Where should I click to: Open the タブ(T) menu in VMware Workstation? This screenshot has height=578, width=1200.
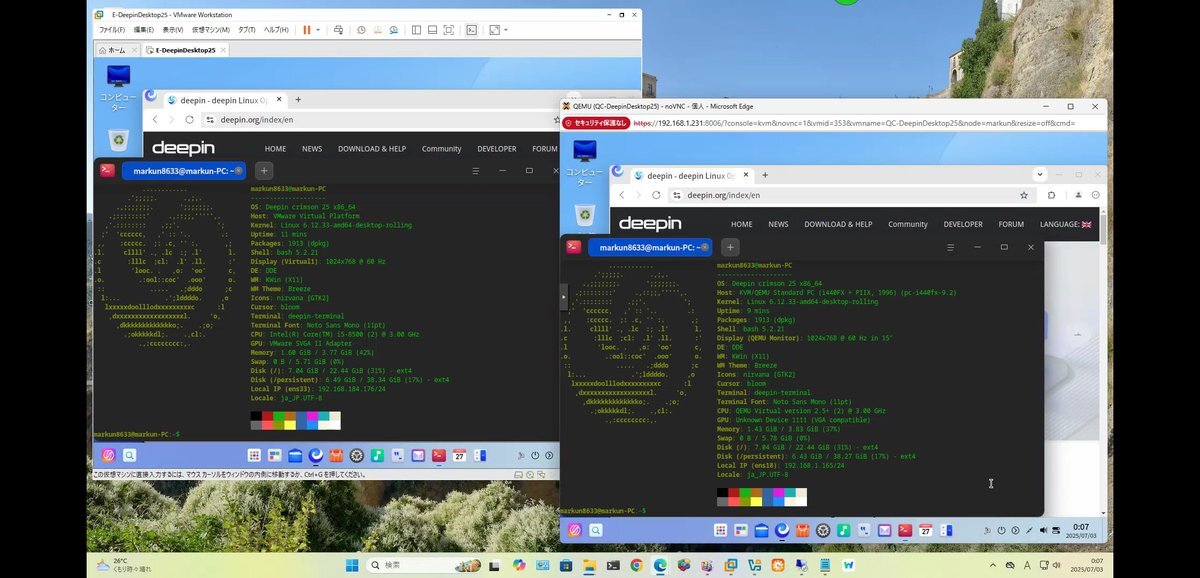pos(247,30)
